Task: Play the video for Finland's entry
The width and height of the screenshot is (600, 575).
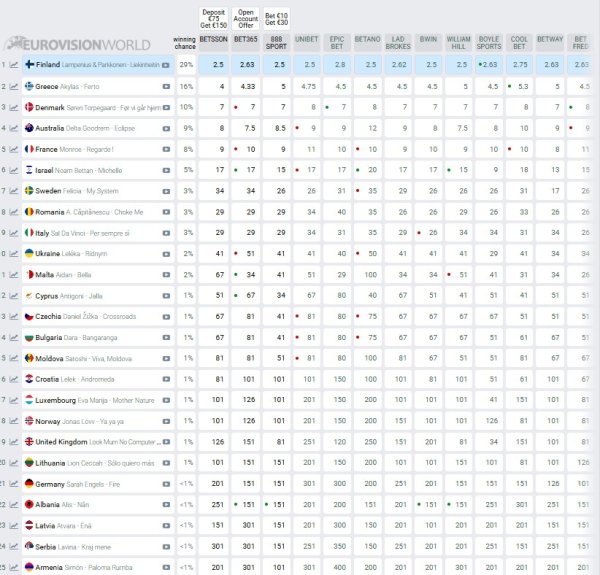Action: click(x=166, y=65)
